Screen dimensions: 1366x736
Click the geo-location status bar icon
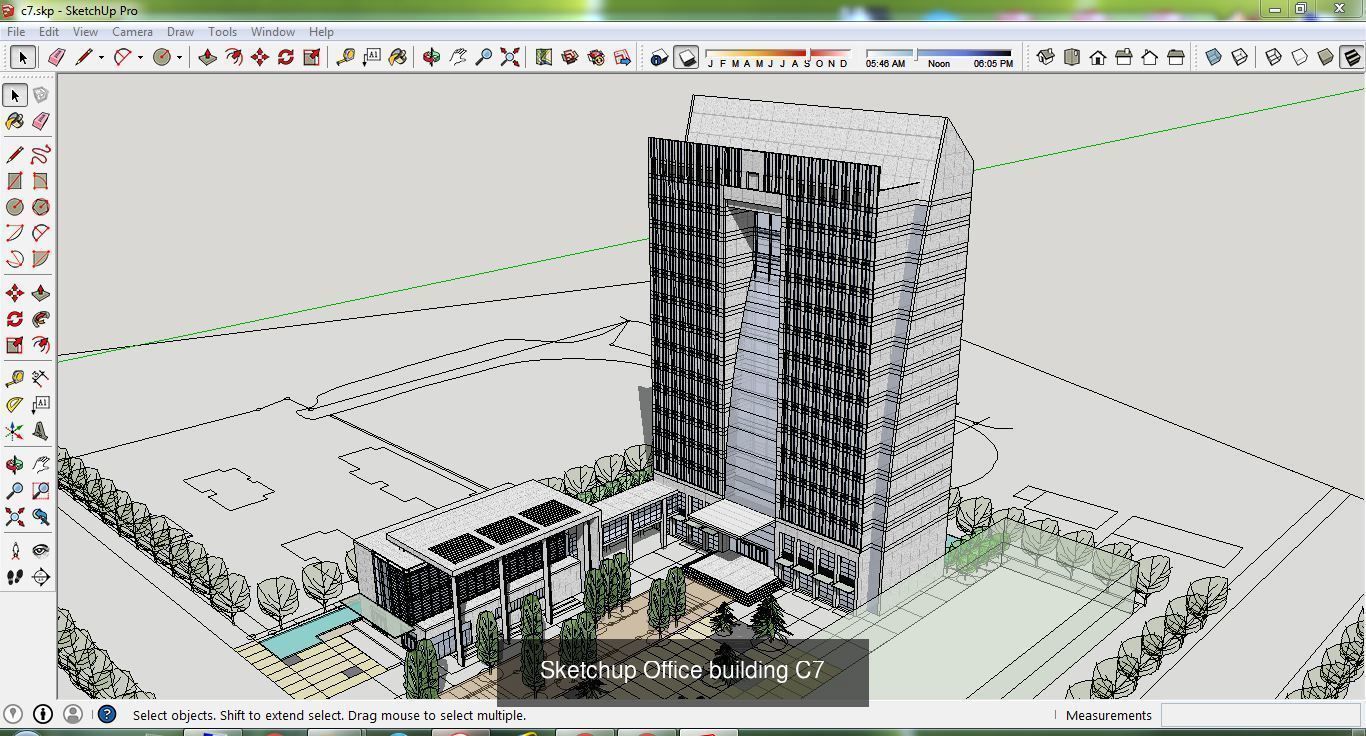pyautogui.click(x=14, y=714)
